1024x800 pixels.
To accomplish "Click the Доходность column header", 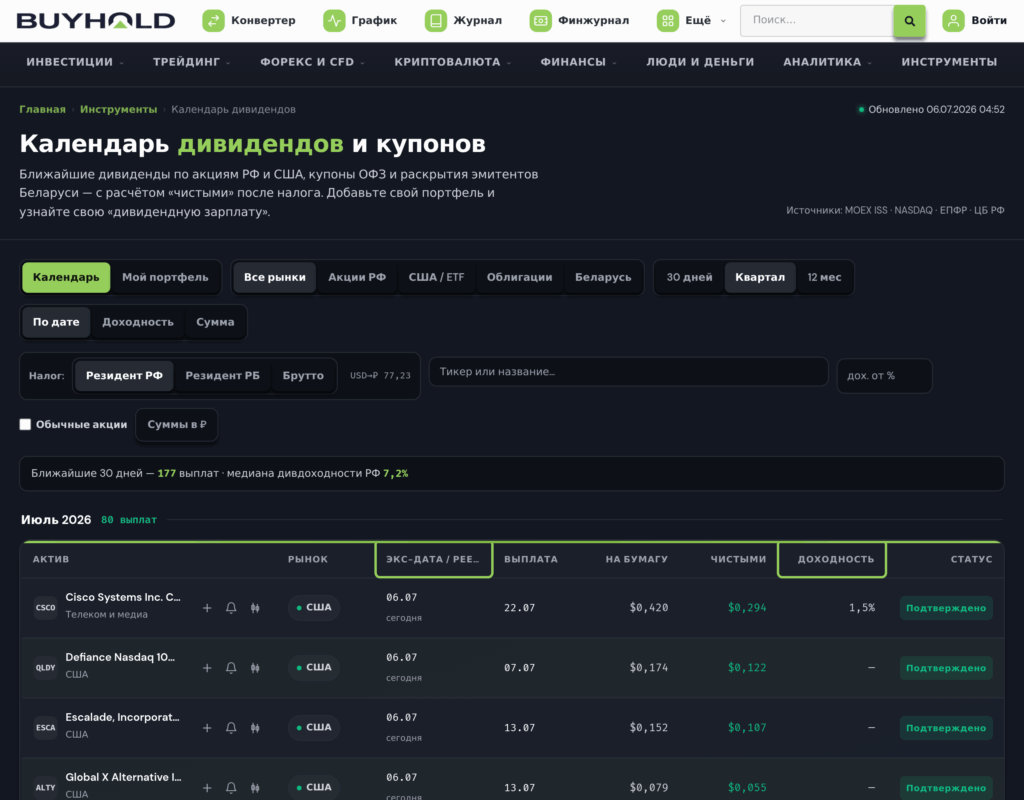I will click(832, 560).
